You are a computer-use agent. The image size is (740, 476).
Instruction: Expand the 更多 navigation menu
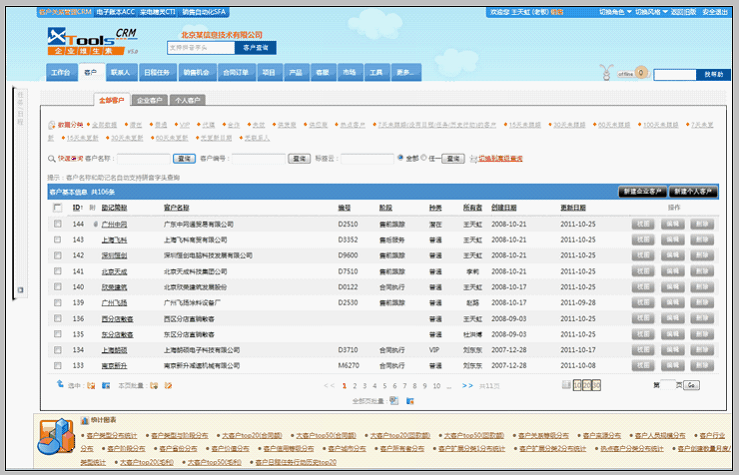pyautogui.click(x=406, y=73)
